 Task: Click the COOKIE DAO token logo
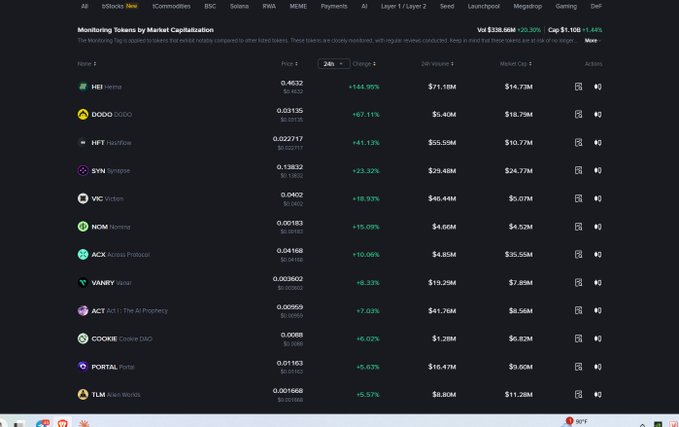click(83, 338)
